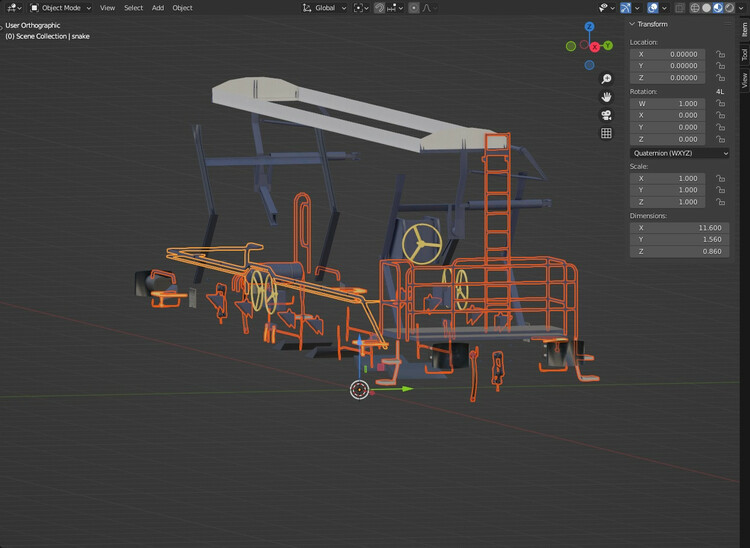The height and width of the screenshot is (548, 750).
Task: Toggle the snapping magnet icon
Action: point(379,8)
